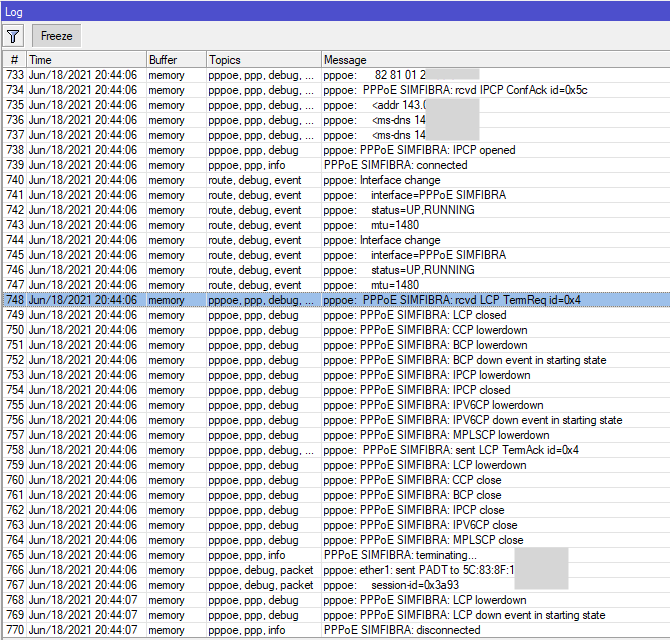Select row 739 PPPoE SIMFIBRA: connected
The height and width of the screenshot is (640, 670).
336,165
